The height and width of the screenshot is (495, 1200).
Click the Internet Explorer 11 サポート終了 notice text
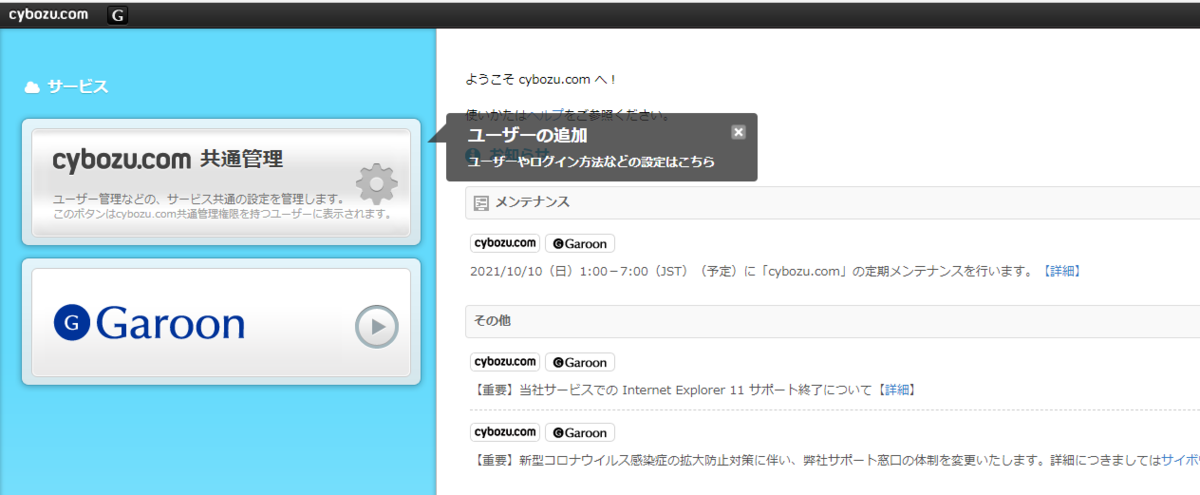672,390
